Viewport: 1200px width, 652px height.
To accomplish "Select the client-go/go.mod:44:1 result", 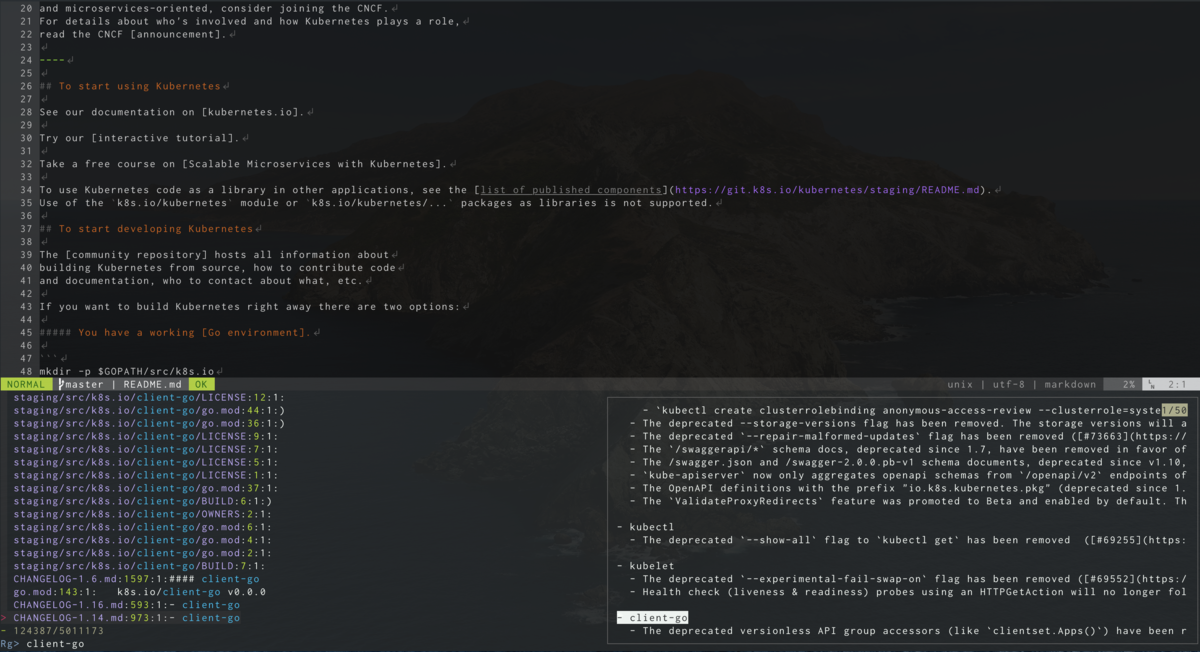I will 149,410.
